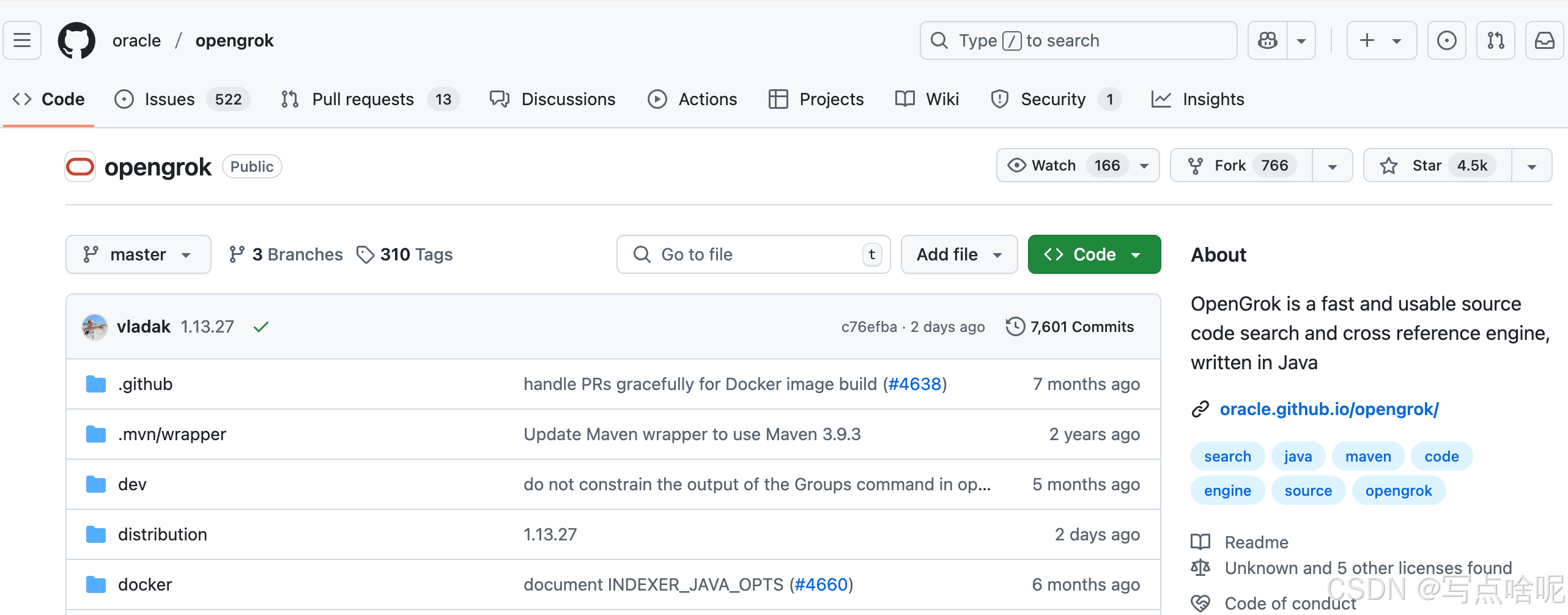Image resolution: width=1568 pixels, height=615 pixels.
Task: Show the green check build status
Action: (261, 326)
